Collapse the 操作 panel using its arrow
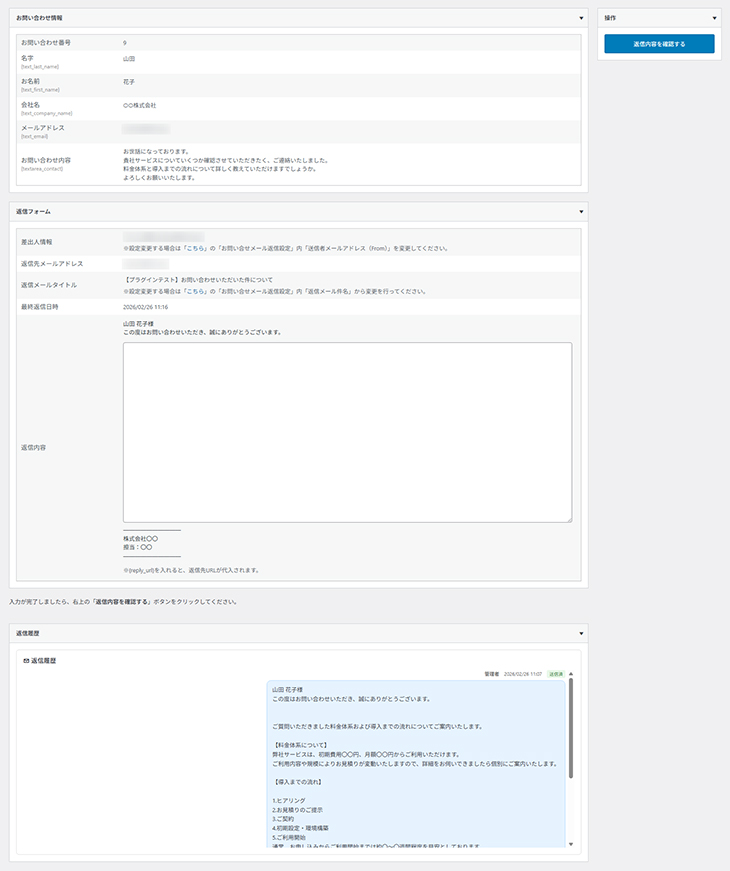Viewport: 730px width, 871px height. [714, 18]
